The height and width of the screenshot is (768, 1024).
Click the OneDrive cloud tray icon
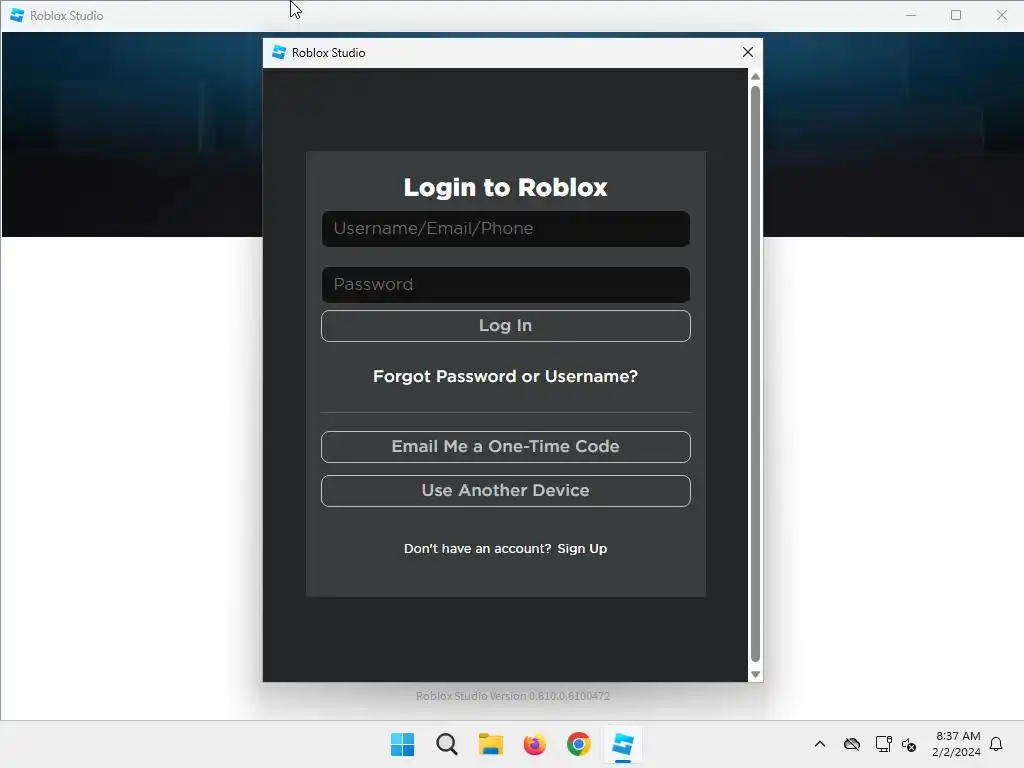point(852,744)
